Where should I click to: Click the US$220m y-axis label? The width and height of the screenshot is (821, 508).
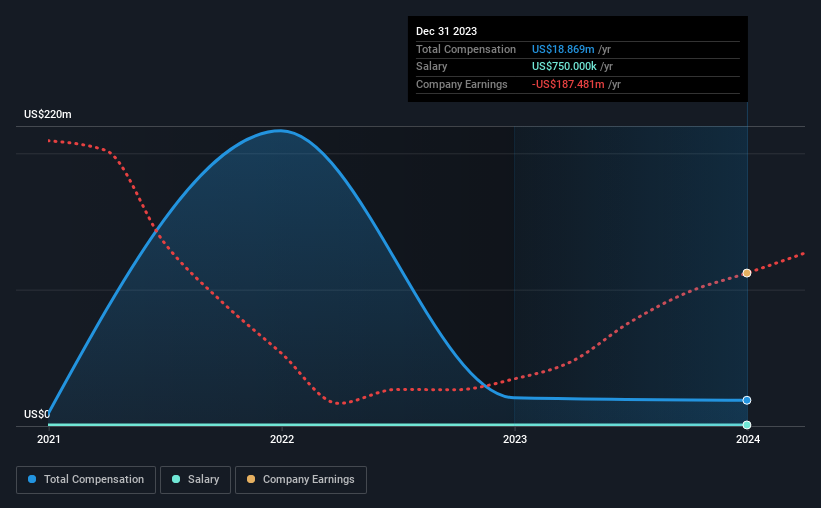[x=48, y=114]
